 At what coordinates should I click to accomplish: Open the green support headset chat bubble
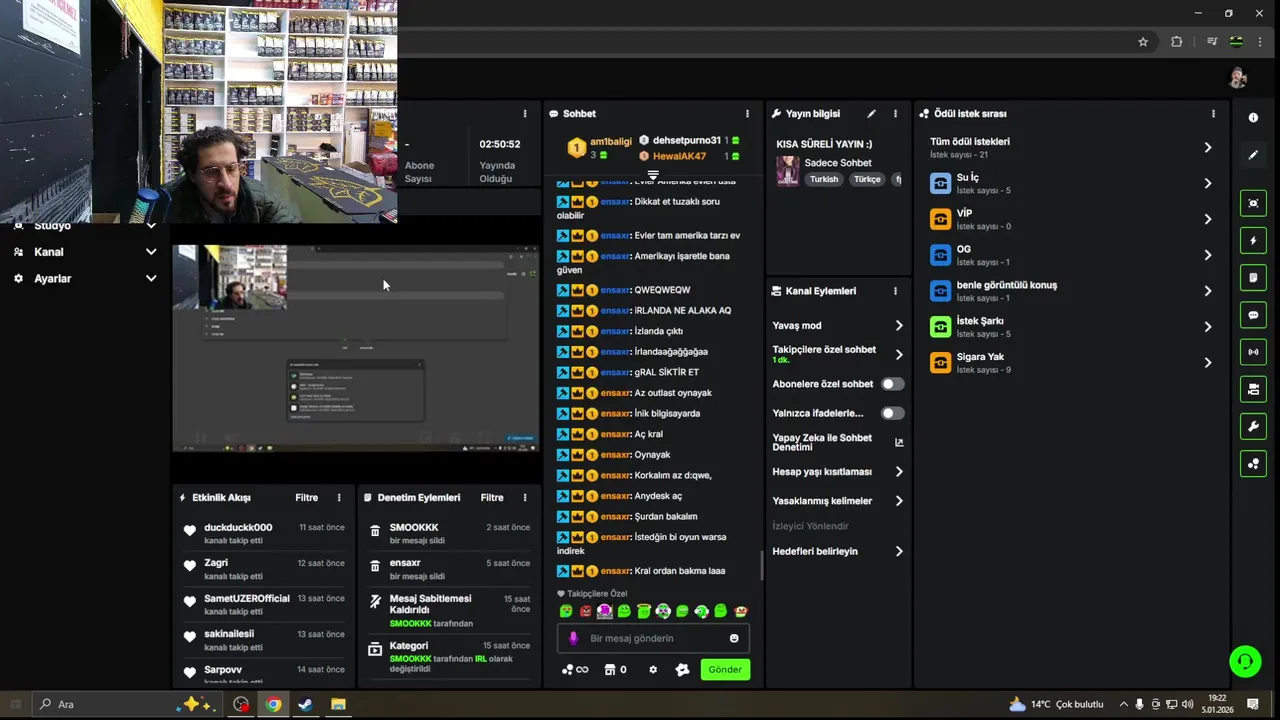1245,661
